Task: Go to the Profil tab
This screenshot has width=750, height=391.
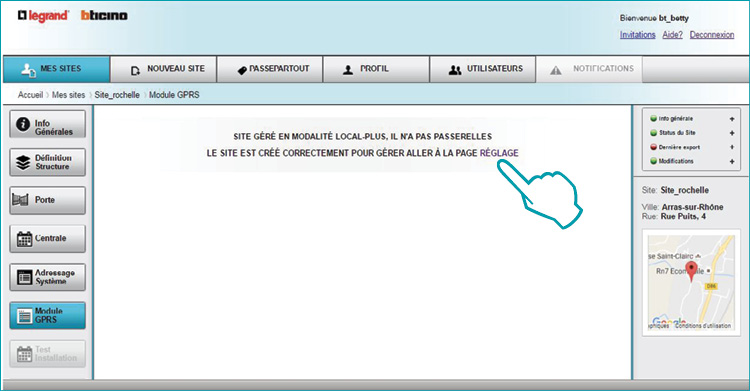Action: coord(376,69)
